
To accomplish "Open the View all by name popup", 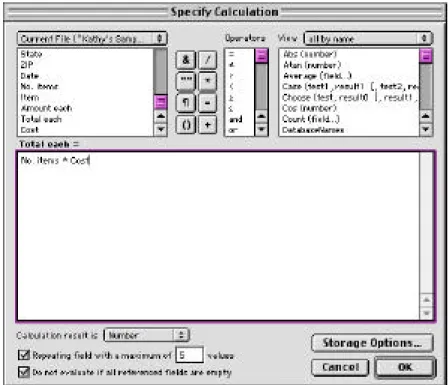I will (x=368, y=39).
